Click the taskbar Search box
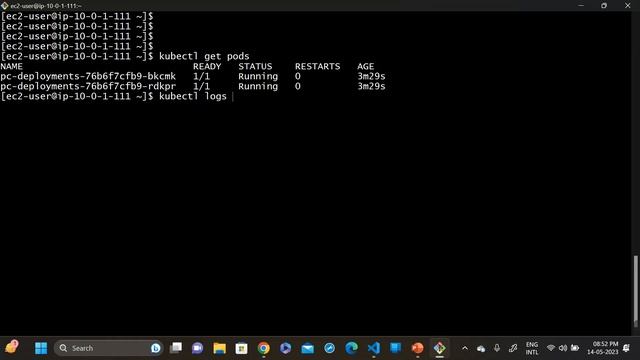The height and width of the screenshot is (360, 640). pyautogui.click(x=108, y=348)
